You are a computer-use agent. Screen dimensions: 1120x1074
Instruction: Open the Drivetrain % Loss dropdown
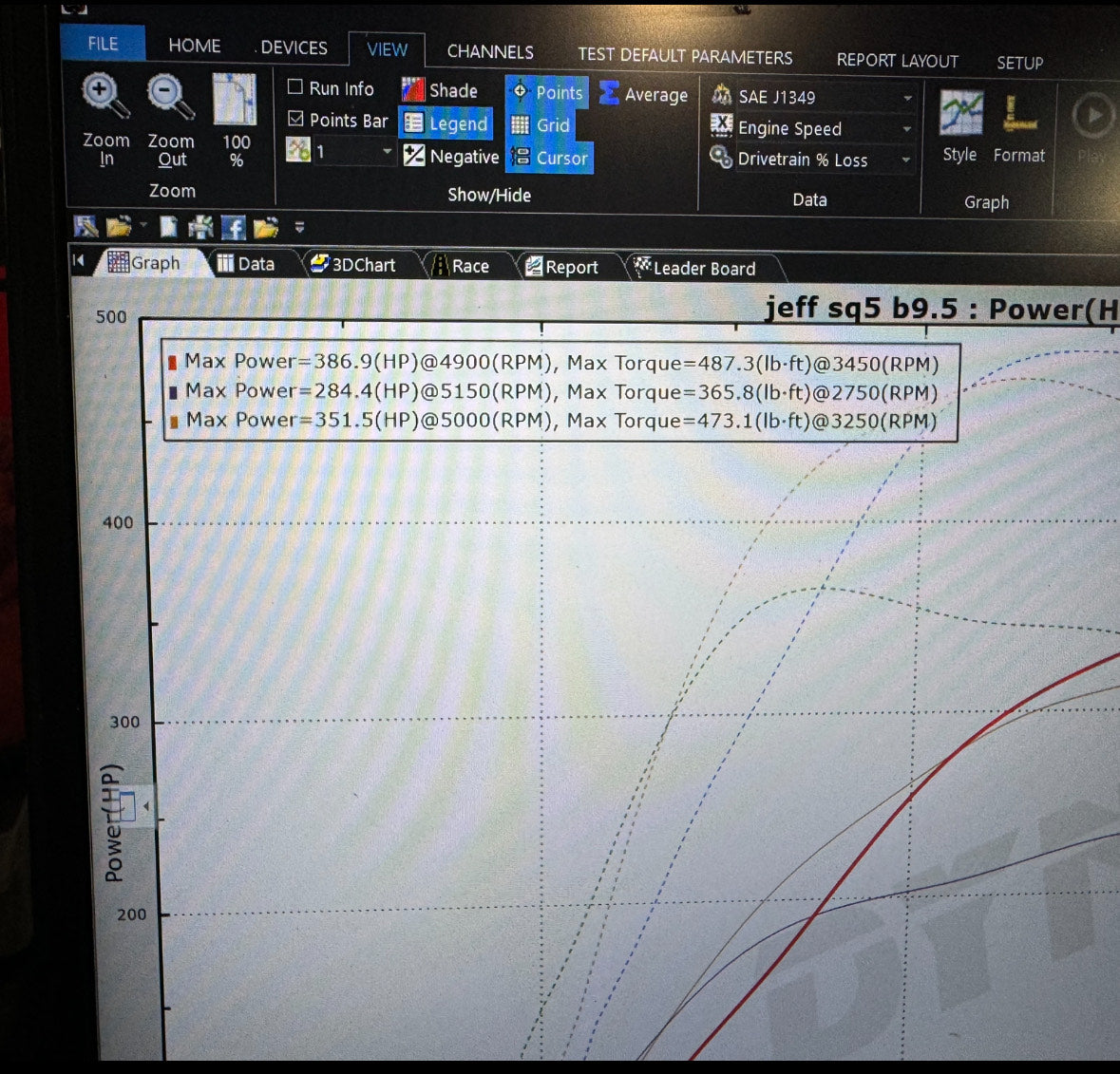coord(906,160)
